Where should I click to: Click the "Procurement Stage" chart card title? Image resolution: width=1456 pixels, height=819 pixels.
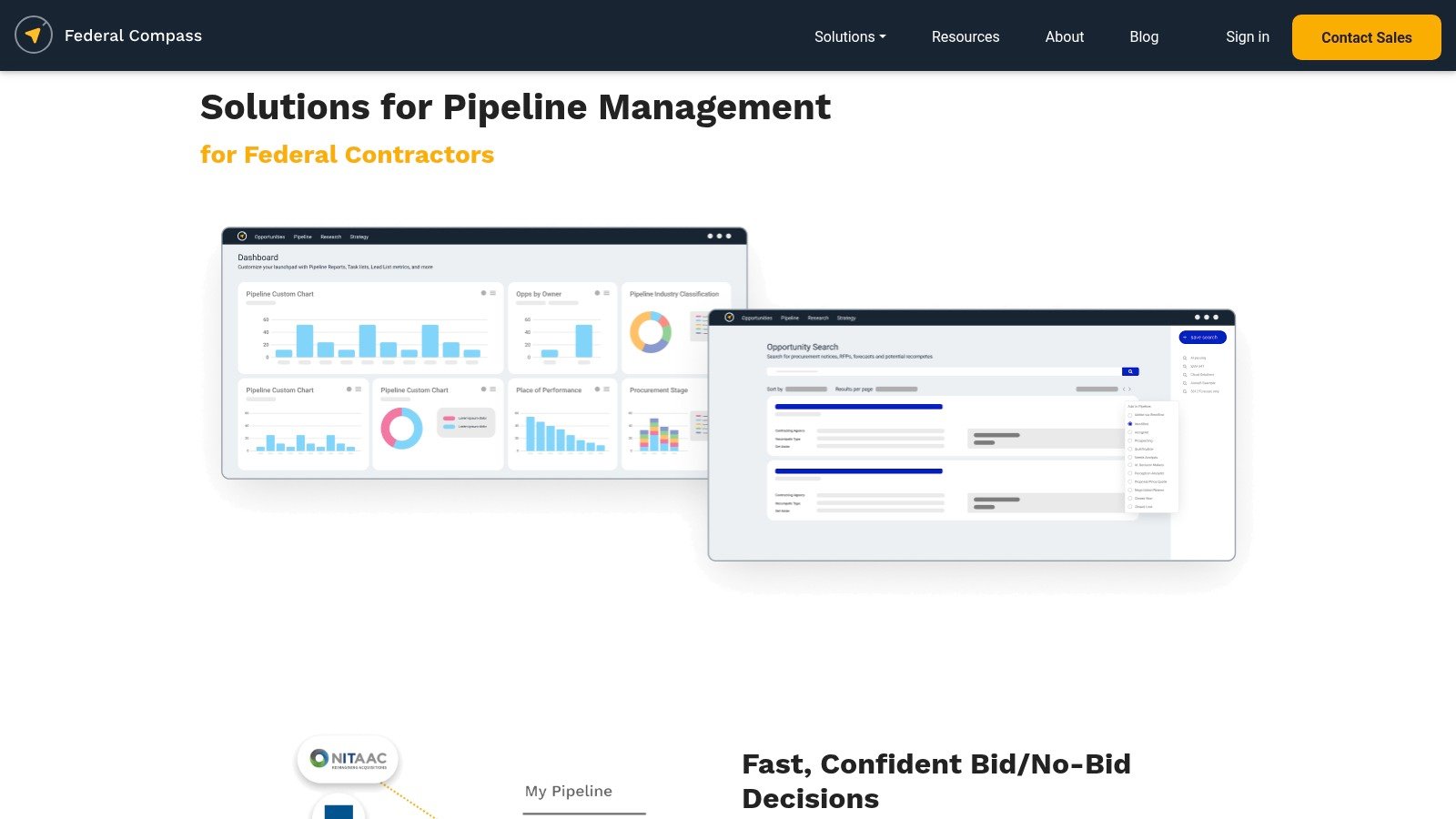pos(659,390)
